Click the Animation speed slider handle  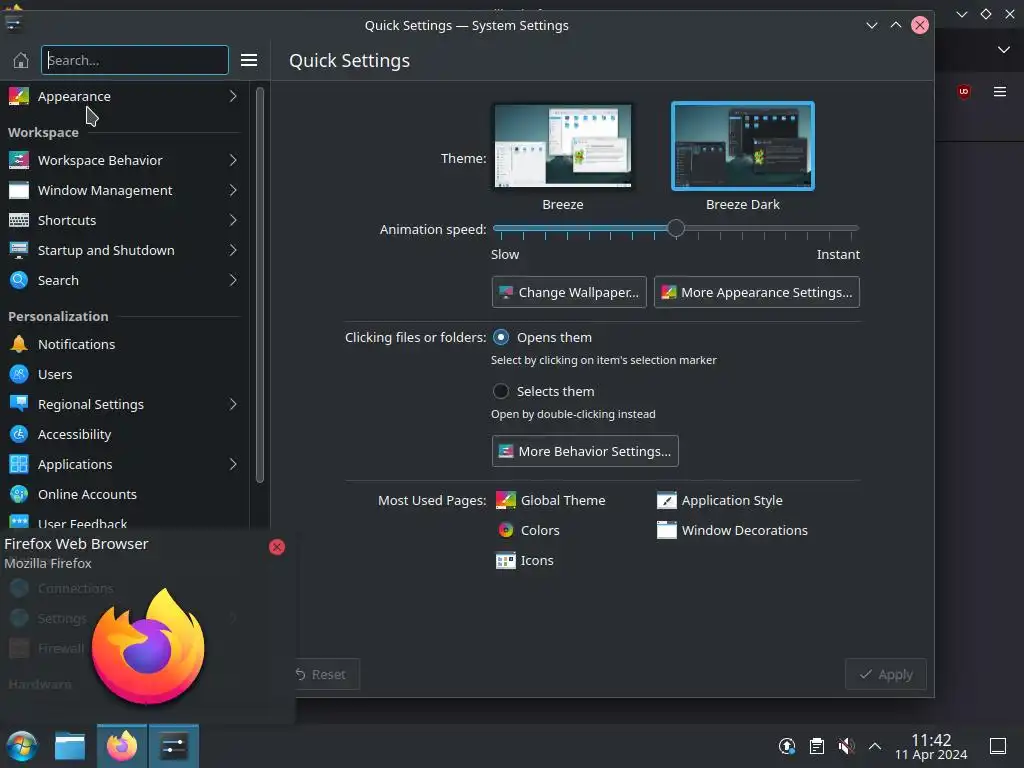coord(676,228)
